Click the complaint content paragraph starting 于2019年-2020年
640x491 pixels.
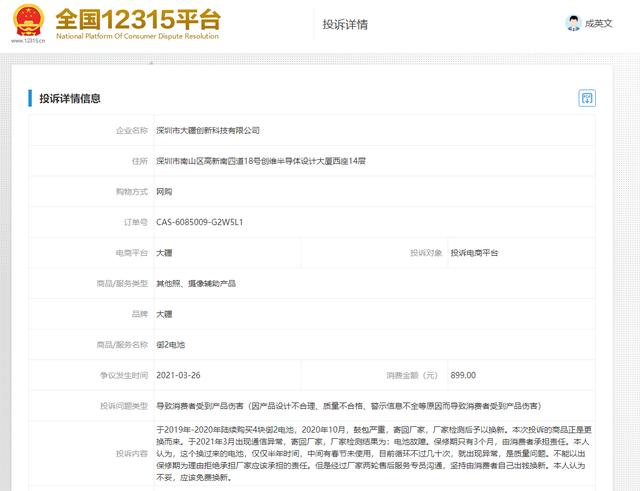tap(374, 453)
